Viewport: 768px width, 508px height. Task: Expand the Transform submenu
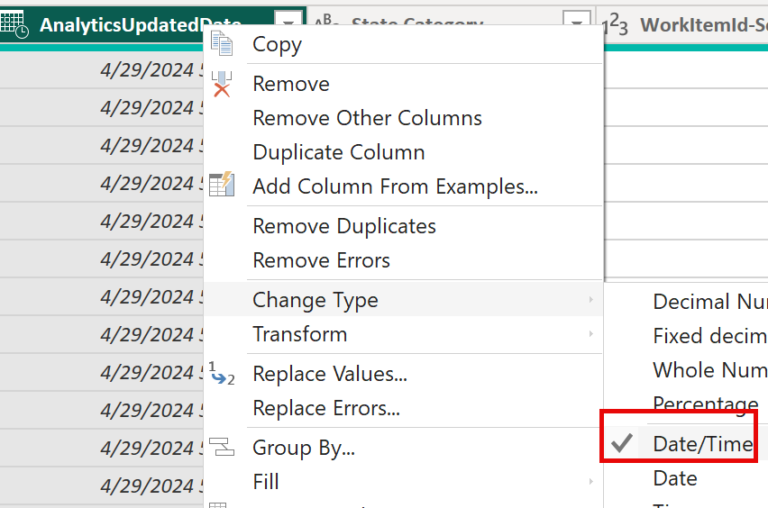coord(300,334)
